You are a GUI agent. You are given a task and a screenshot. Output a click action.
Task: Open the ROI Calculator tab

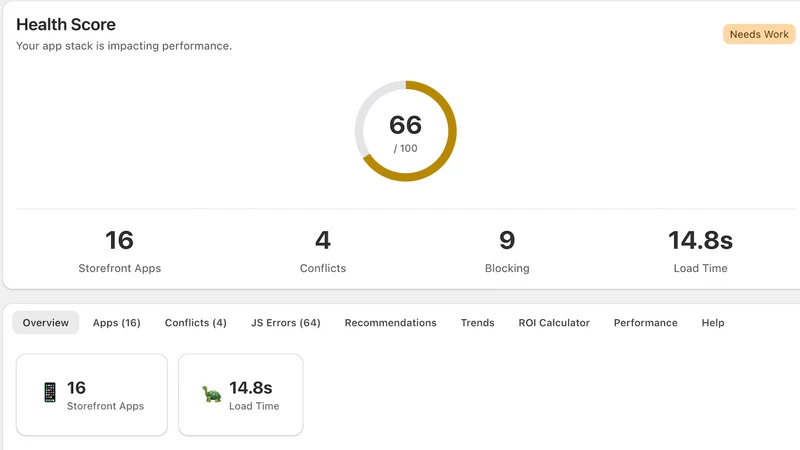[x=554, y=322]
